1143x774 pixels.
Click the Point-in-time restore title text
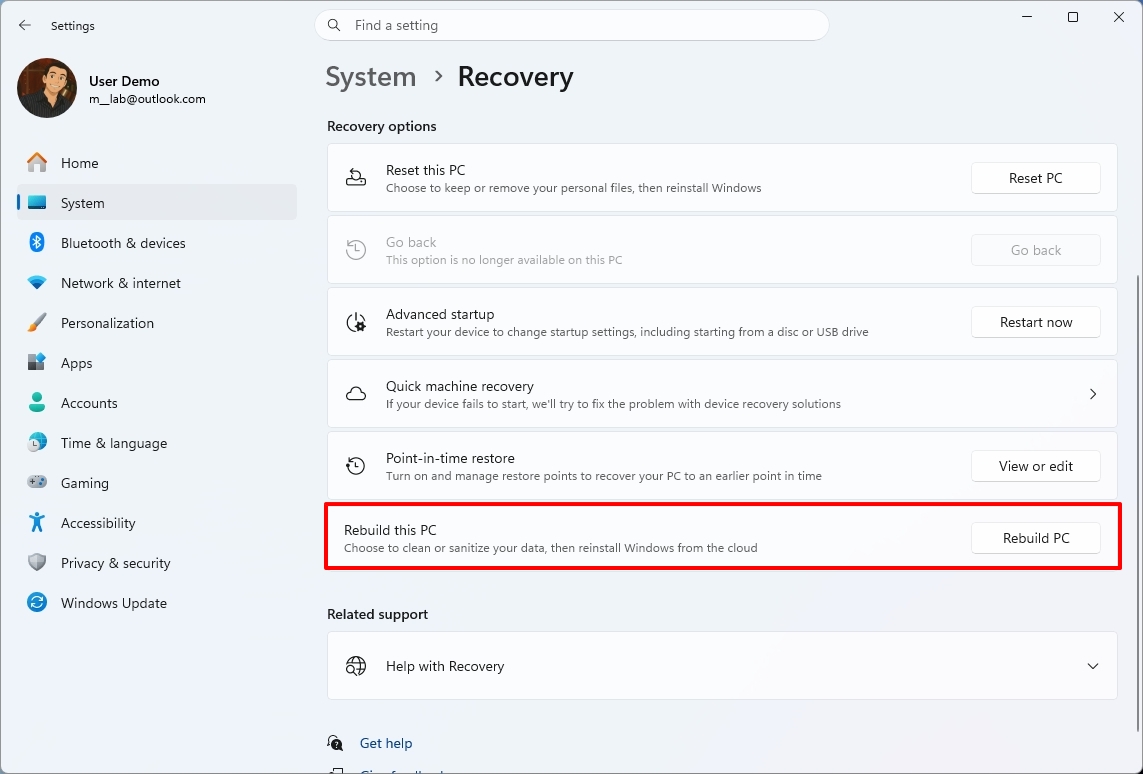(450, 458)
